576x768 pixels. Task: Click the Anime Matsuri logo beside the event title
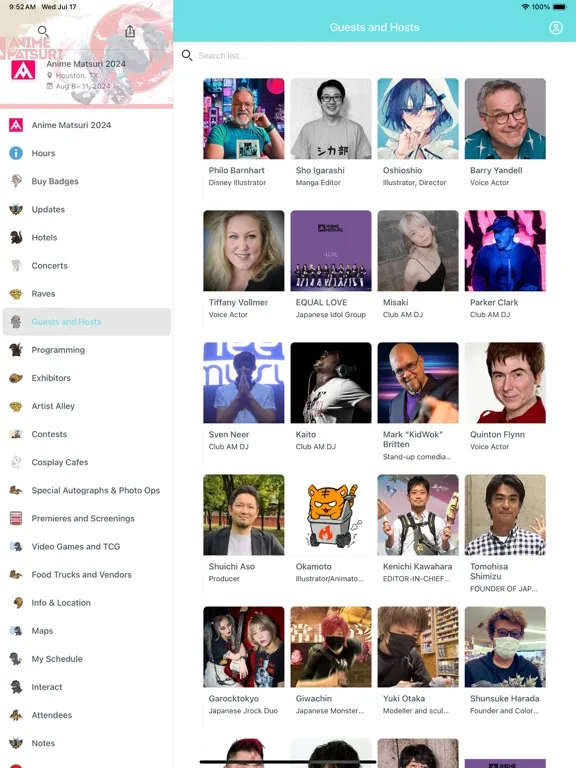point(23,71)
